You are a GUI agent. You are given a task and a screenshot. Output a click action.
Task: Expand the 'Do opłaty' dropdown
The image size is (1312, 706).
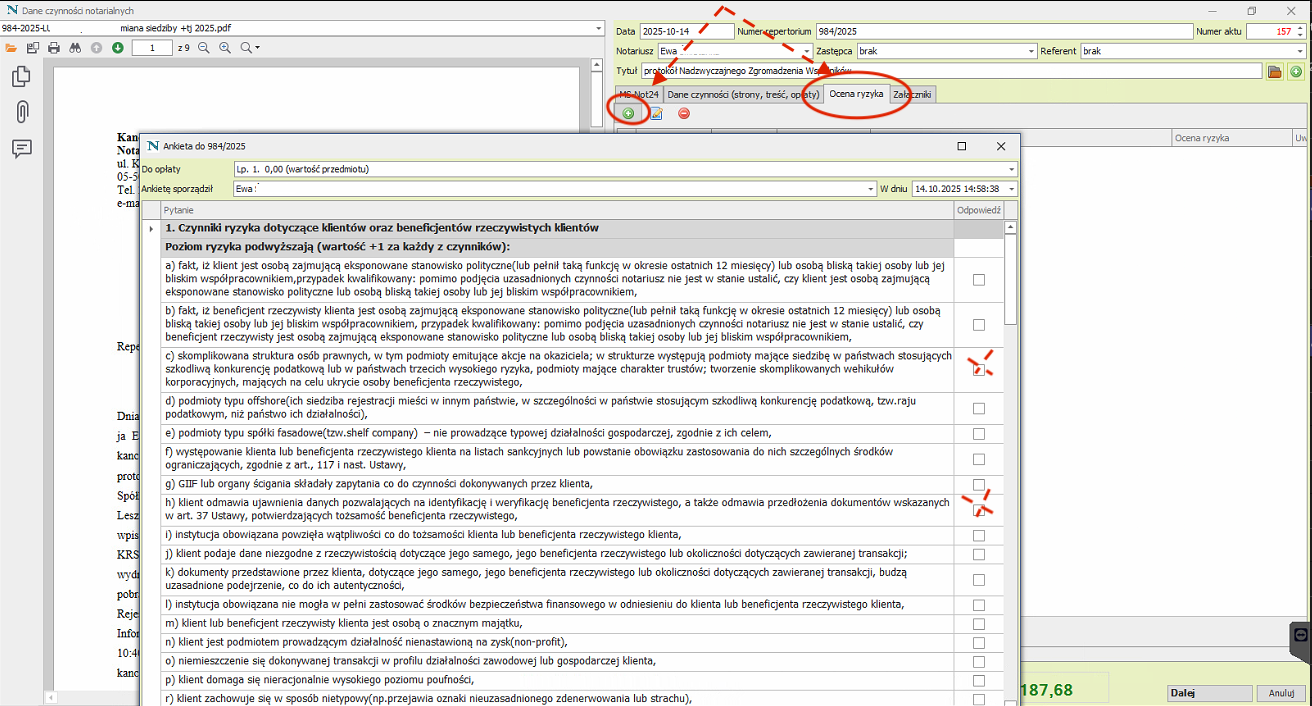[1011, 169]
